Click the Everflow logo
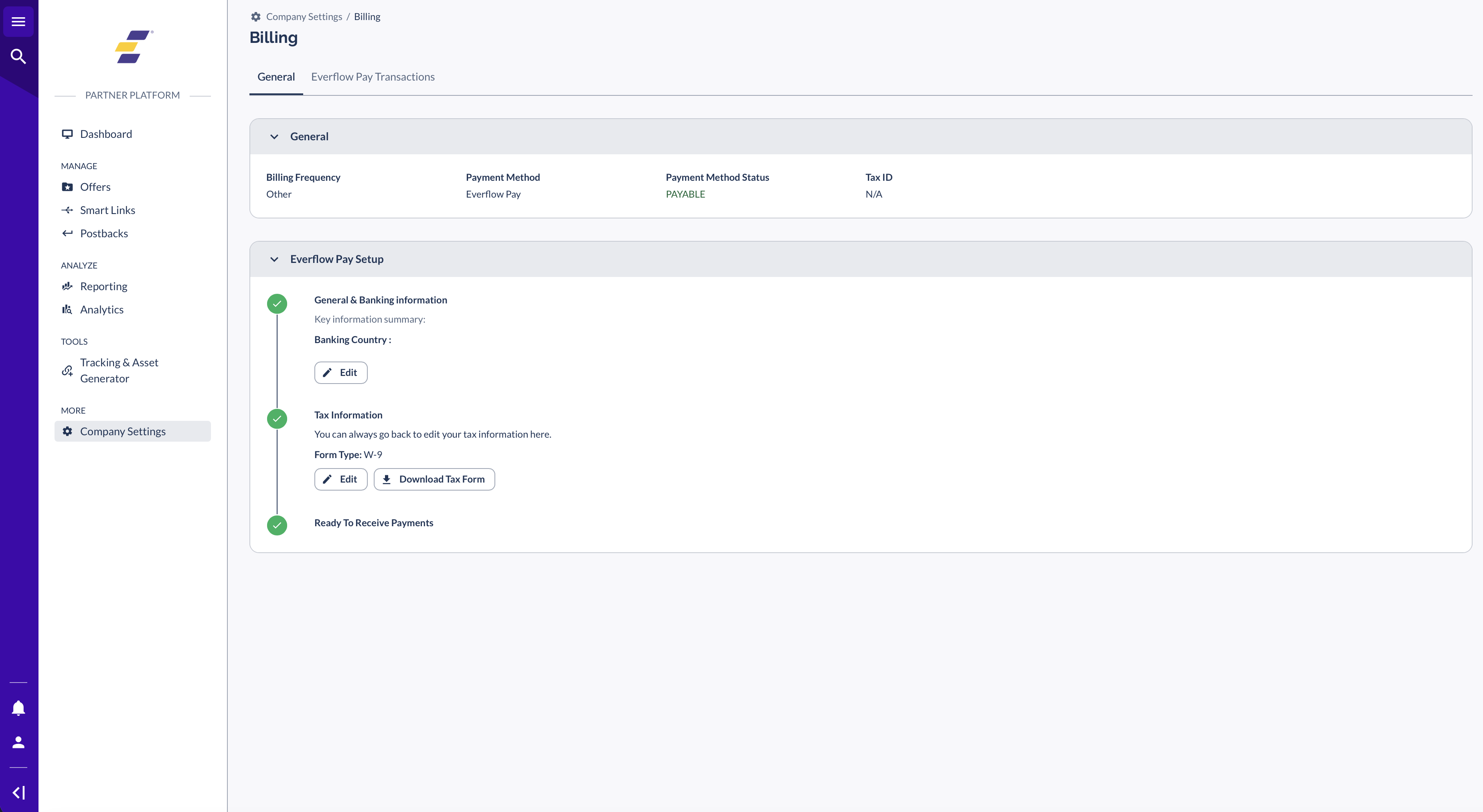Viewport: 1483px width, 812px height. [x=133, y=47]
